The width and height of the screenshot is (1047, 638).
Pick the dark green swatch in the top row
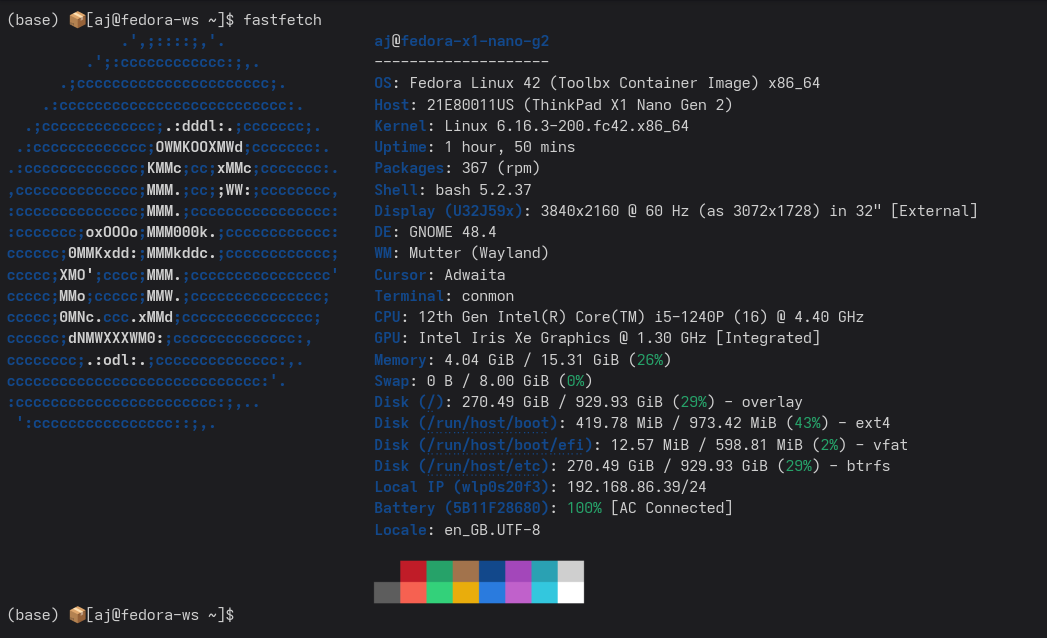(x=439, y=571)
